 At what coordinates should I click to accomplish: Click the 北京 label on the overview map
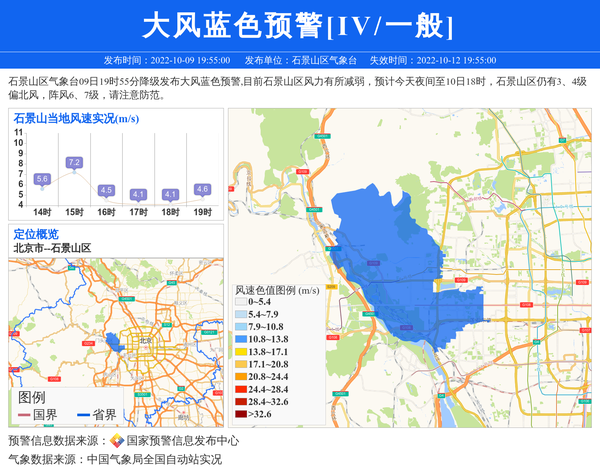[146, 340]
